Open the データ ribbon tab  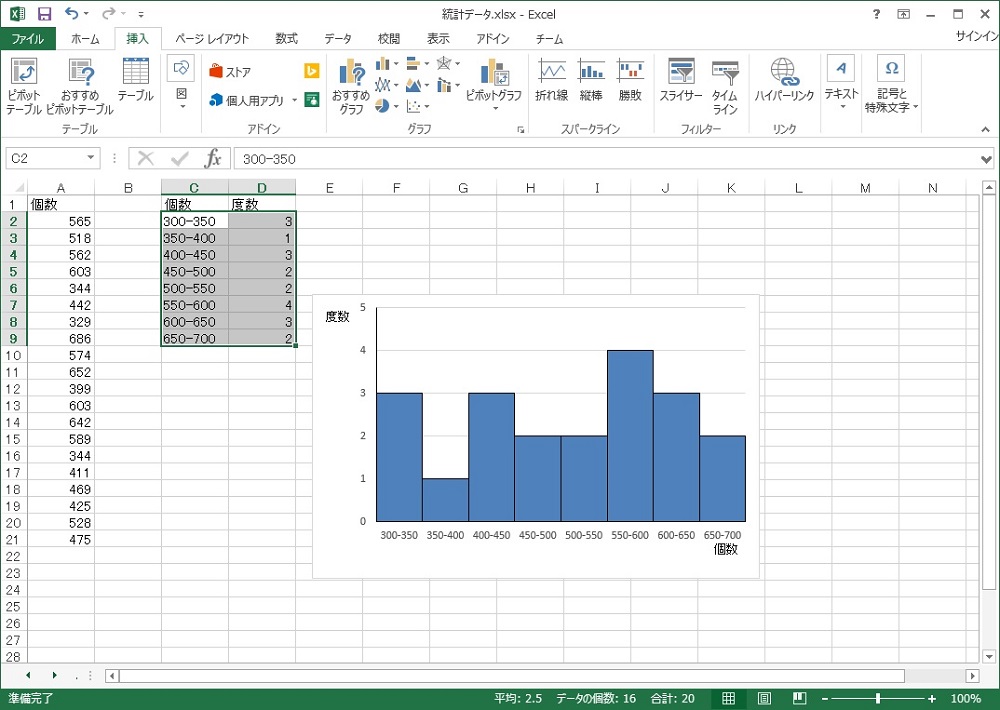click(x=338, y=39)
